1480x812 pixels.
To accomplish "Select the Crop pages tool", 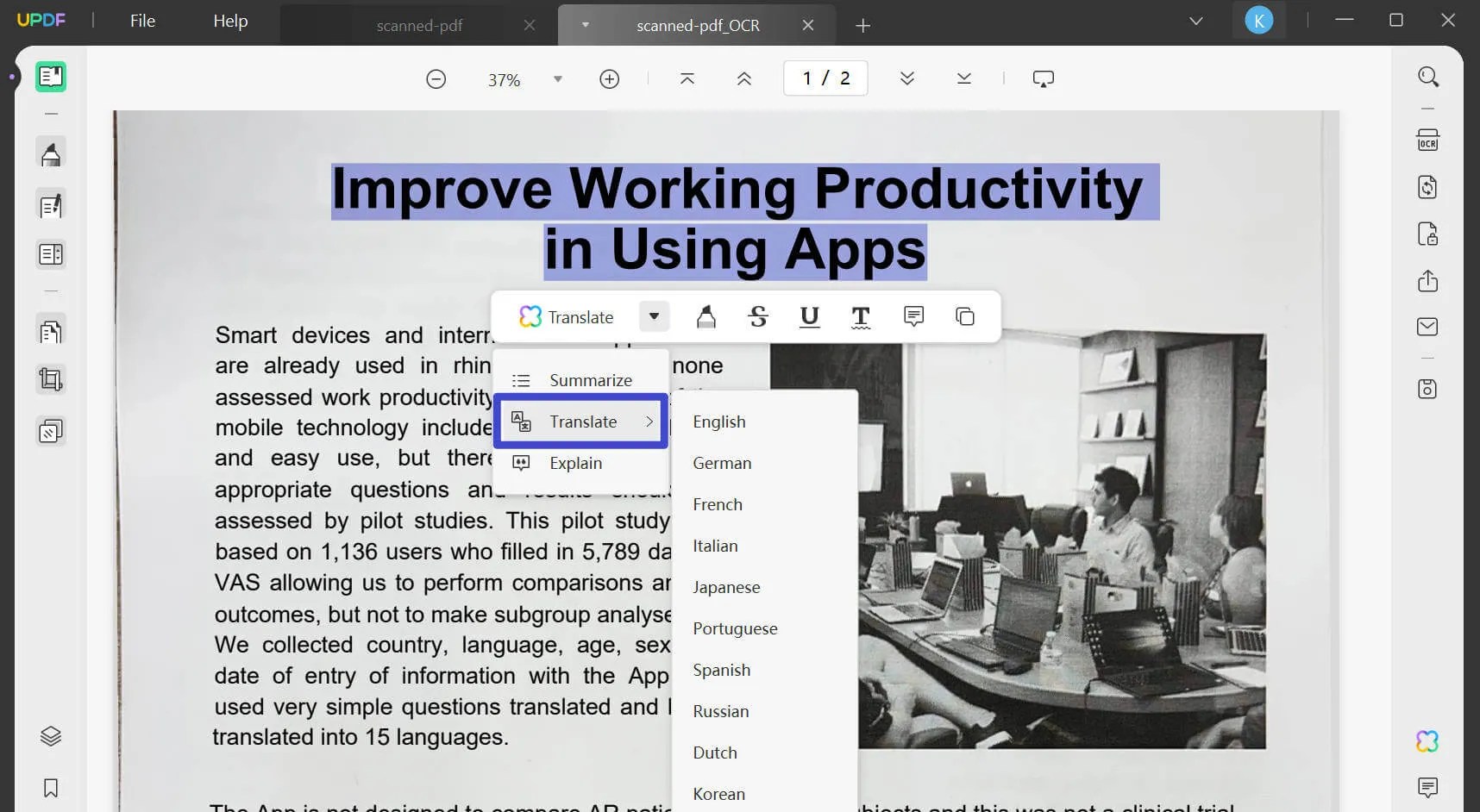I will tap(51, 378).
